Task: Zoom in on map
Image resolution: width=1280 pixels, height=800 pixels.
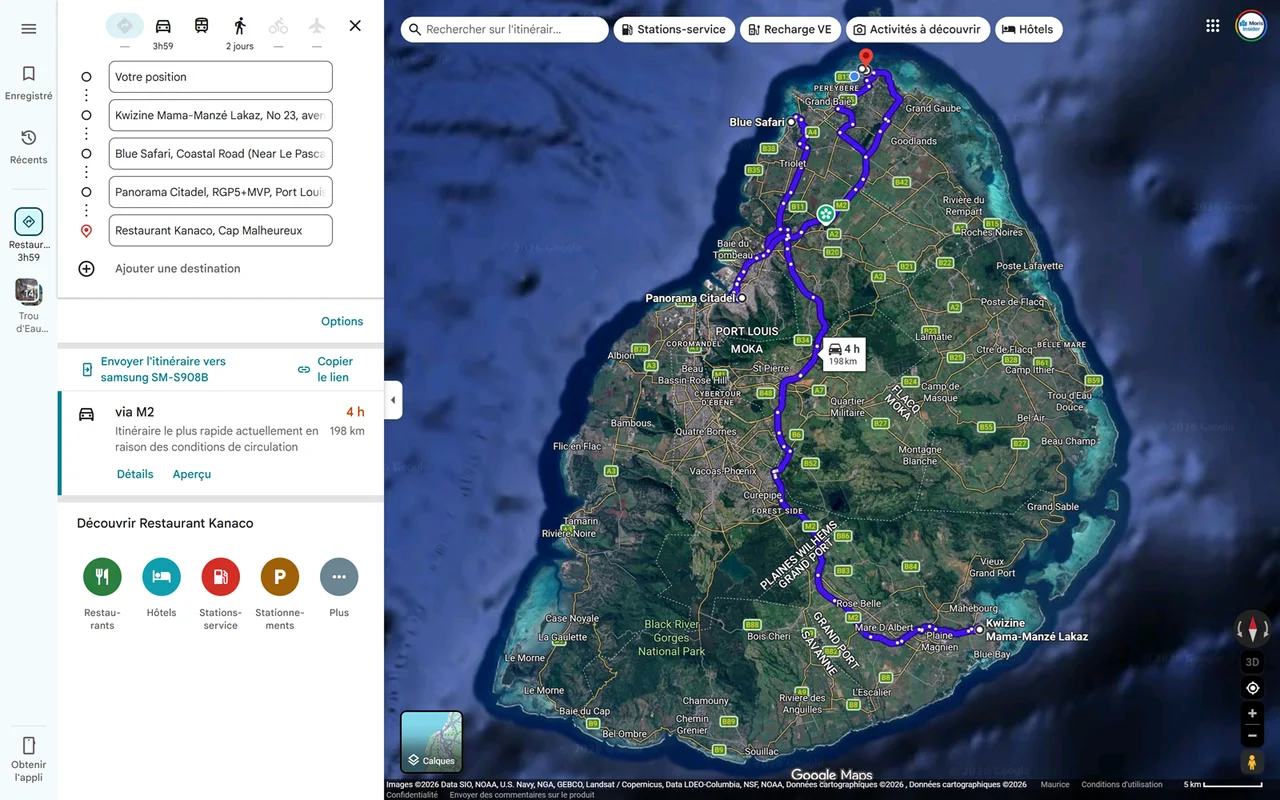Action: tap(1252, 714)
